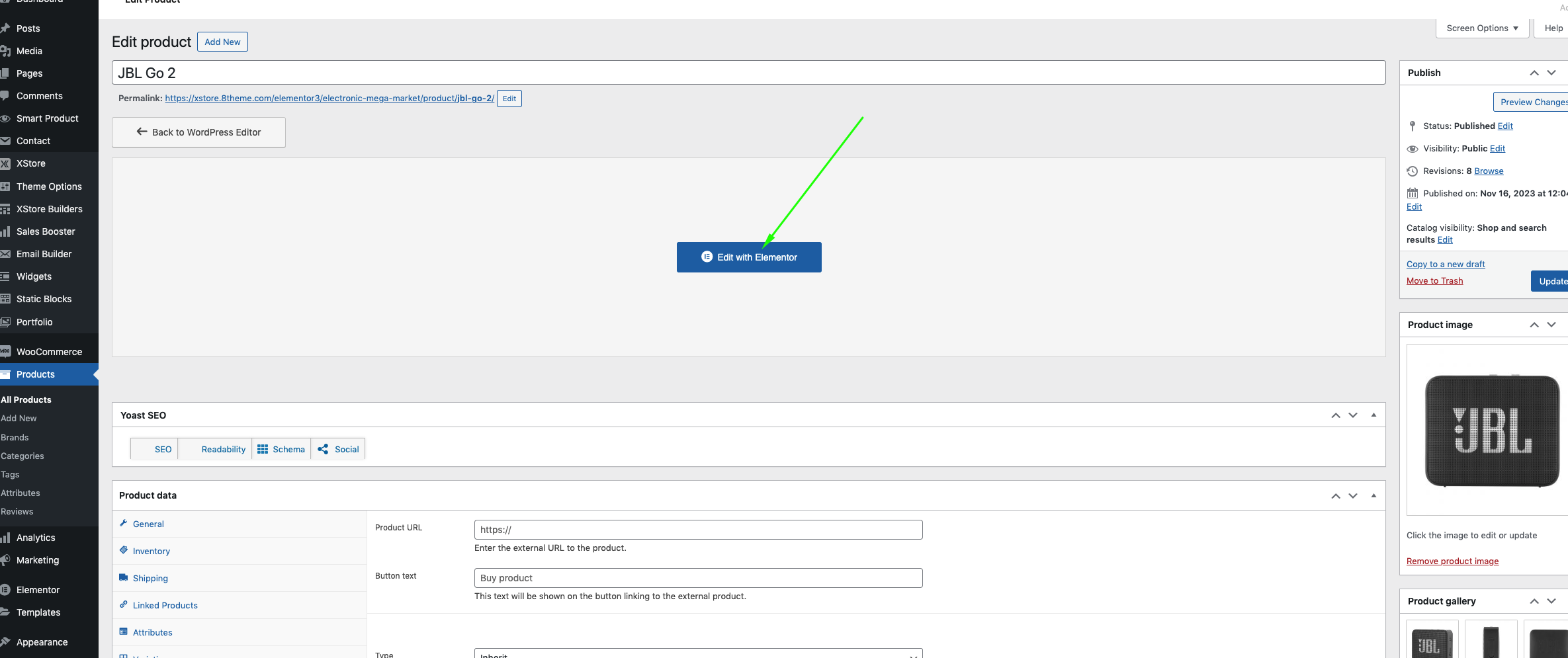Image resolution: width=1568 pixels, height=658 pixels.
Task: Open Attributes in Products submenu
Action: coord(20,493)
